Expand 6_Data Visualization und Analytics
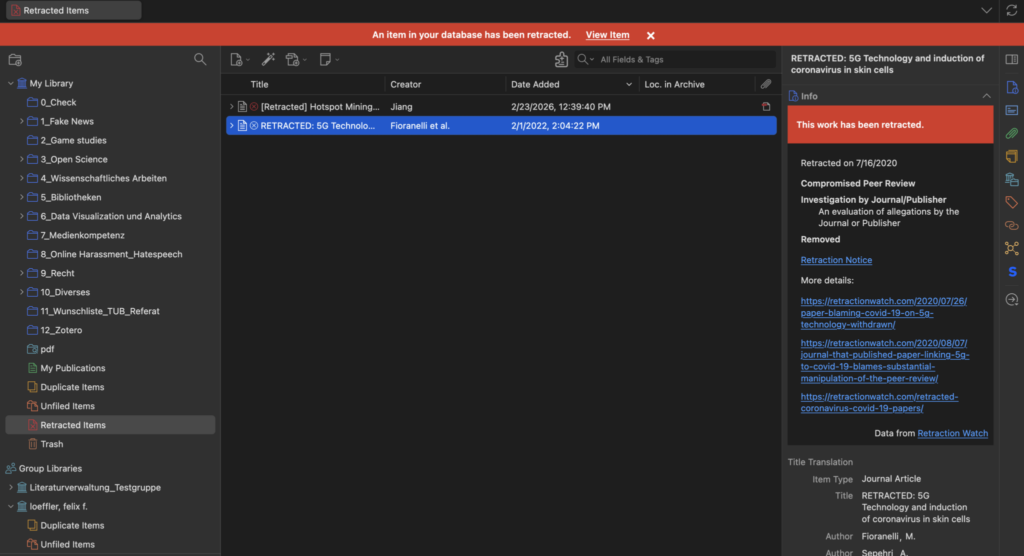This screenshot has height=556, width=1024. point(22,216)
